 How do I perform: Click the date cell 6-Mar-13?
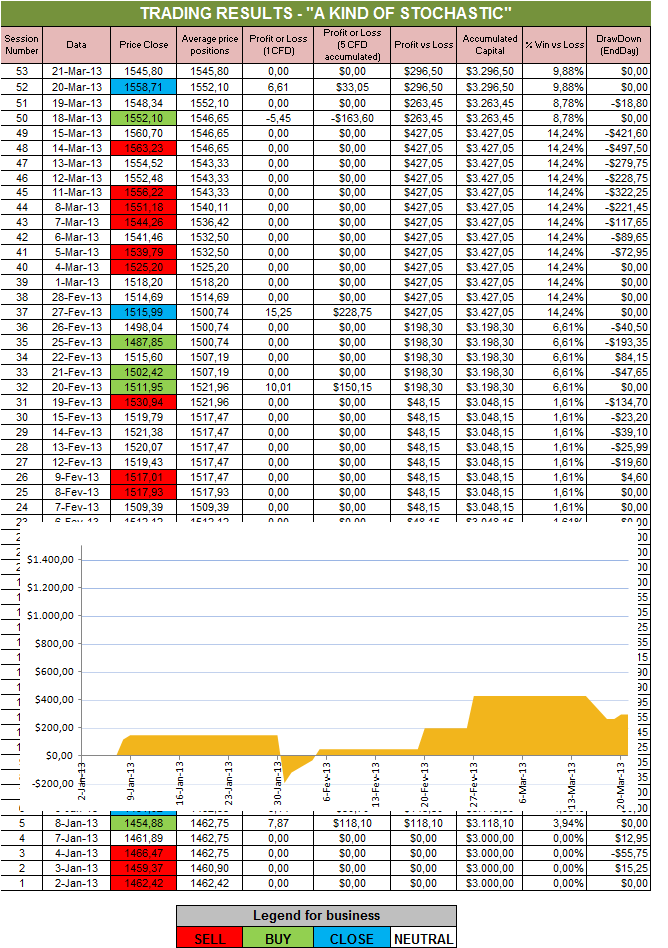pyautogui.click(x=76, y=238)
